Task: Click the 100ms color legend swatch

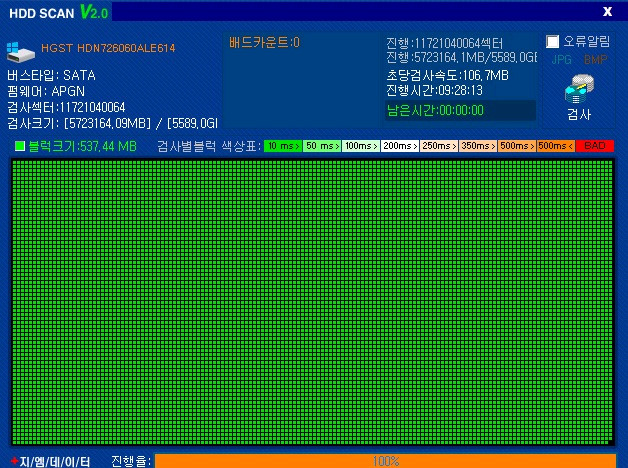Action: (361, 146)
